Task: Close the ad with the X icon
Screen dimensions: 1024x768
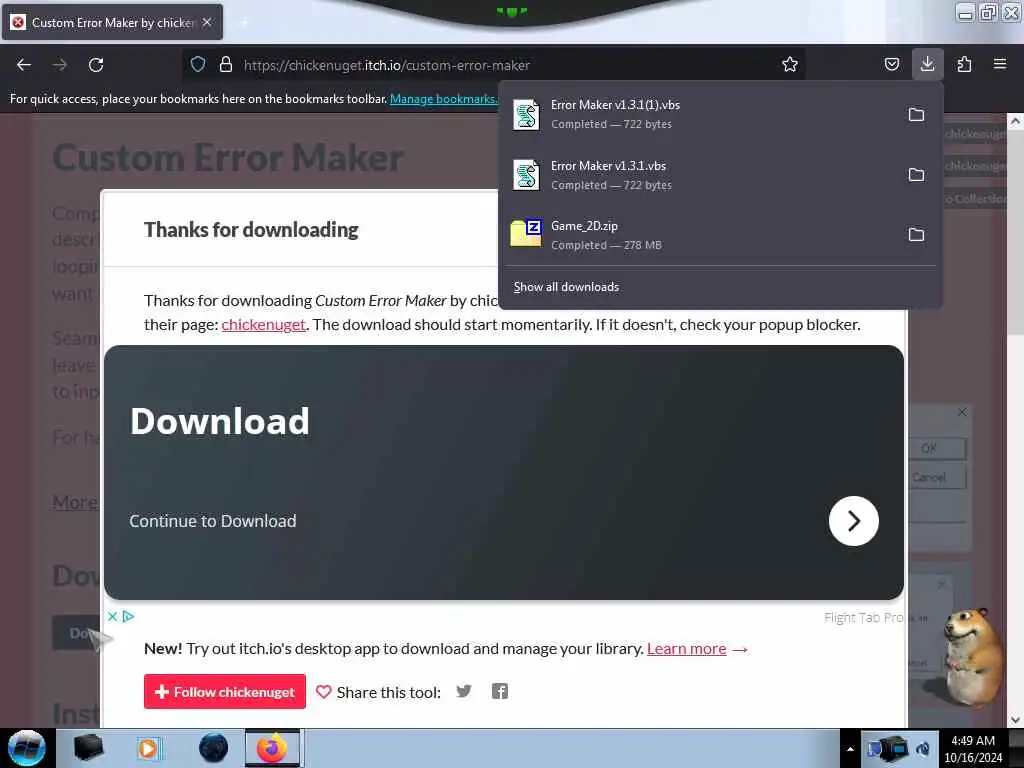Action: pyautogui.click(x=112, y=616)
